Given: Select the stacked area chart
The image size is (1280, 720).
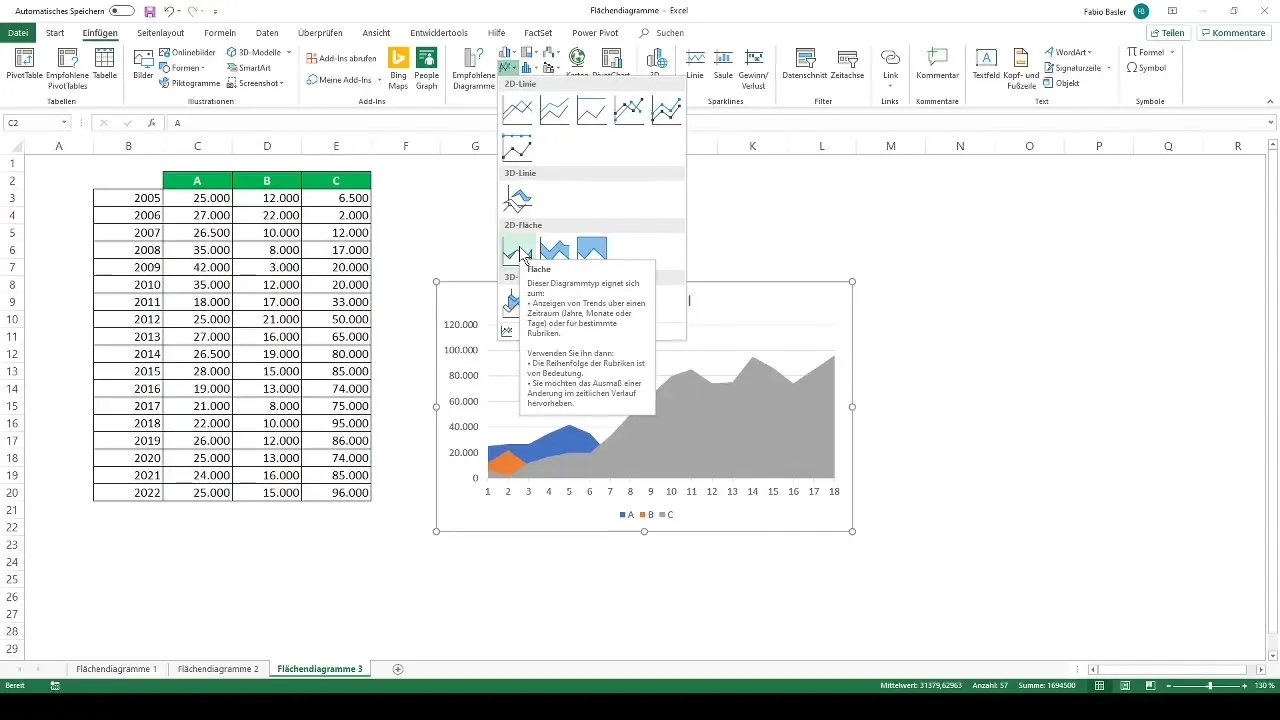Looking at the screenshot, I should tap(554, 250).
